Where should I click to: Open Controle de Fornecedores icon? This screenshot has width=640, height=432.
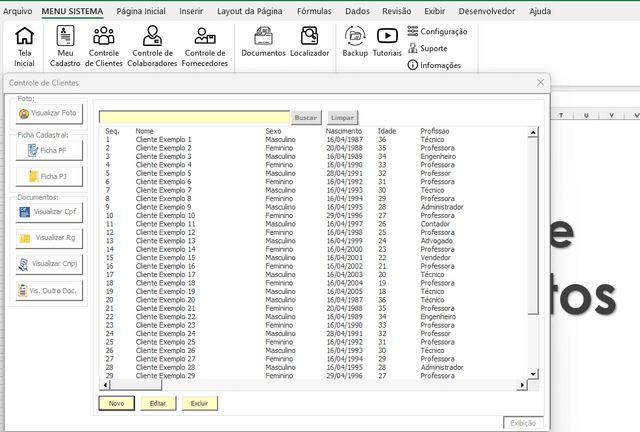[205, 46]
